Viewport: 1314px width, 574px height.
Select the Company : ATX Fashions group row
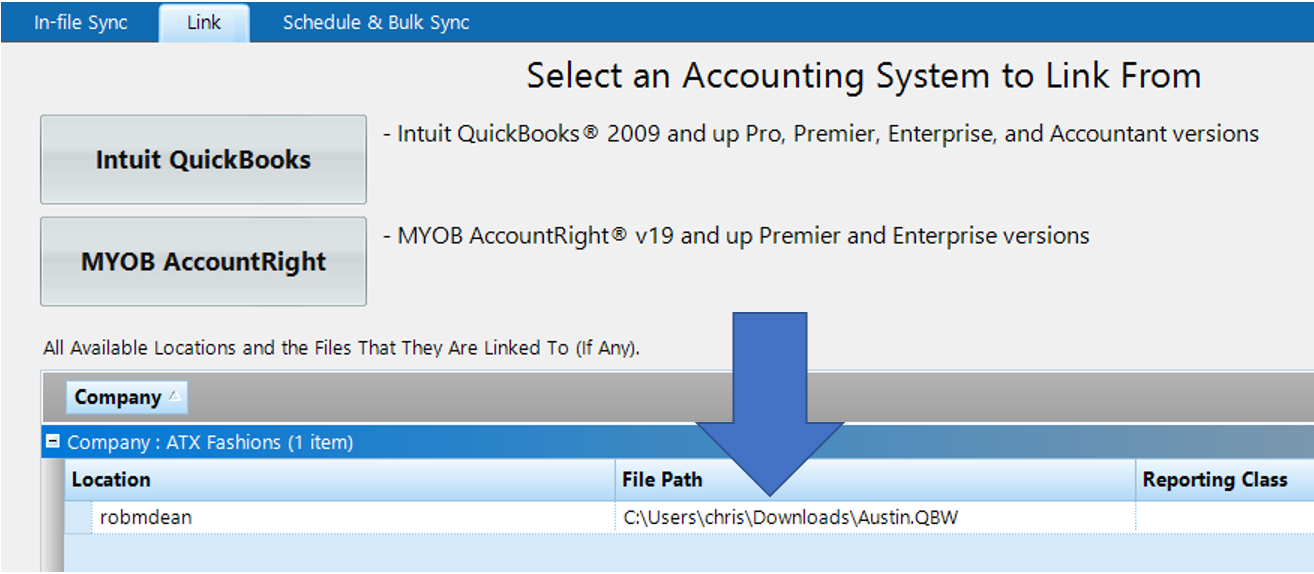pos(678,442)
